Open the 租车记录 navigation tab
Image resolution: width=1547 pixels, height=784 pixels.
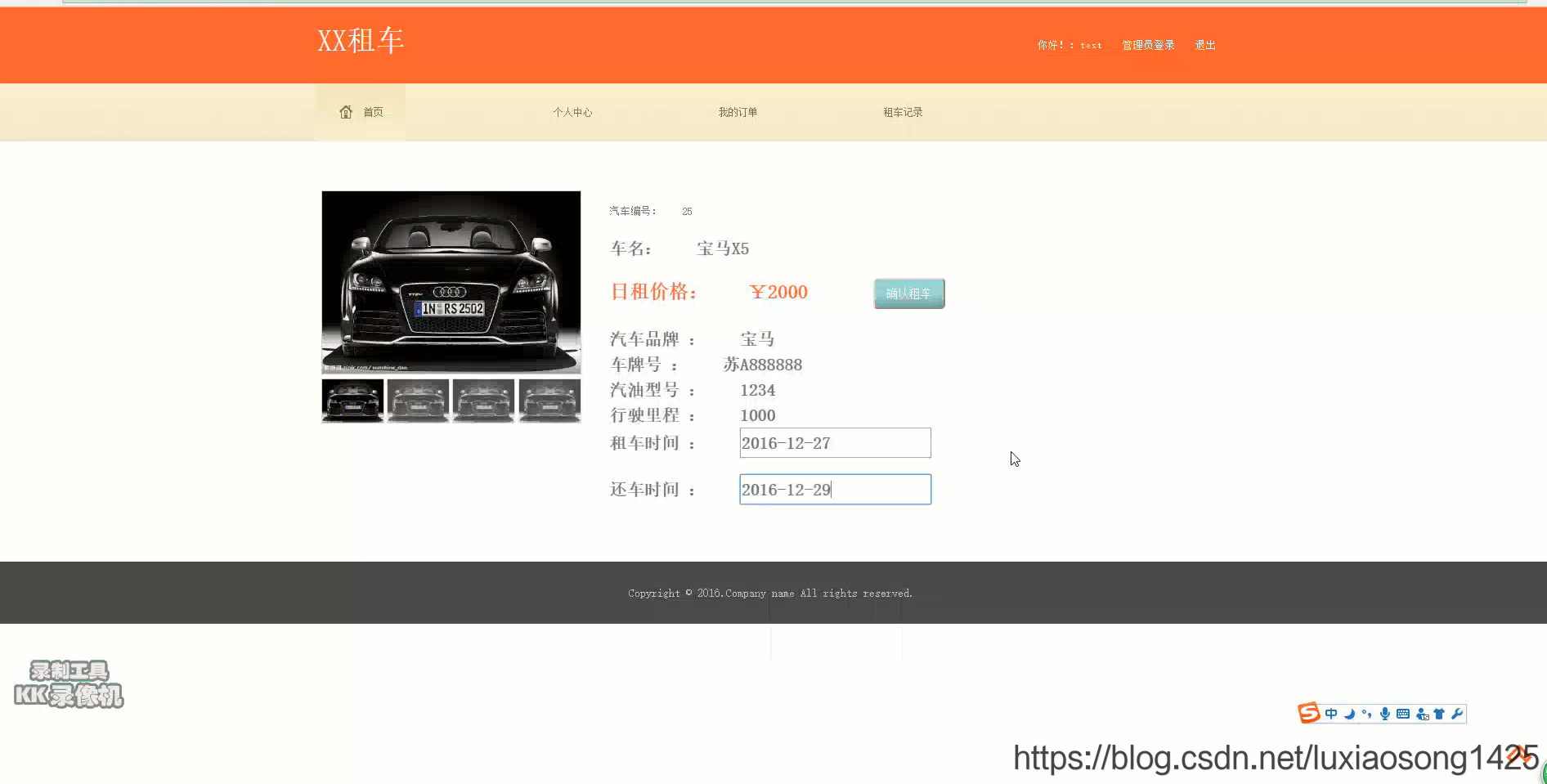tap(903, 112)
